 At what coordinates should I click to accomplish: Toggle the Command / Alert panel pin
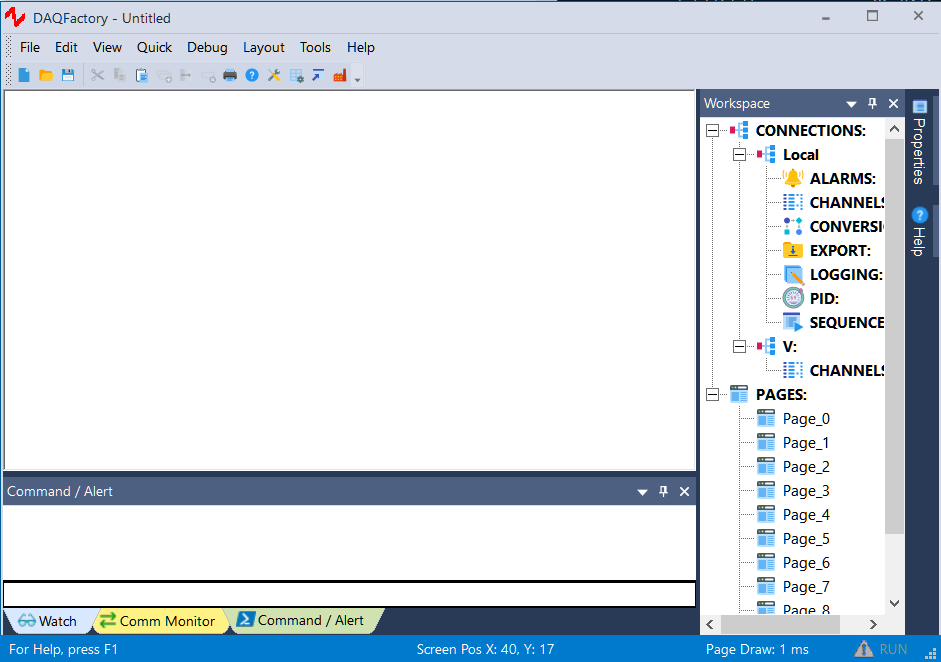pos(663,491)
